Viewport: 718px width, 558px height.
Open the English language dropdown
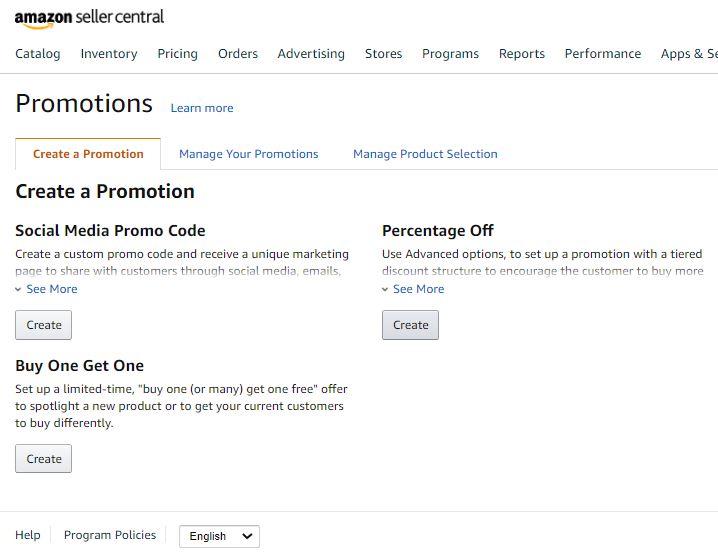tap(219, 536)
